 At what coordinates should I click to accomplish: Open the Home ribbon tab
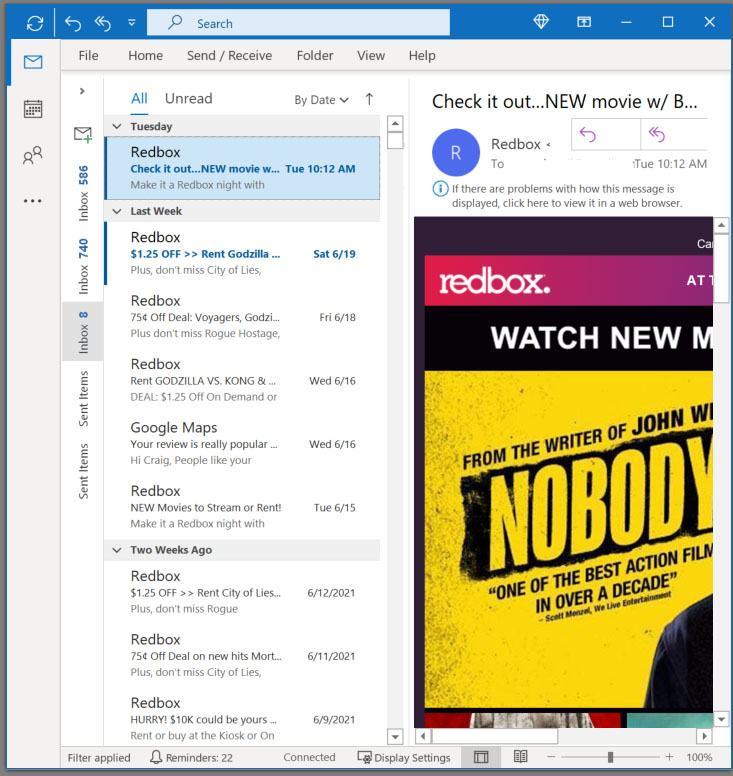pyautogui.click(x=146, y=55)
